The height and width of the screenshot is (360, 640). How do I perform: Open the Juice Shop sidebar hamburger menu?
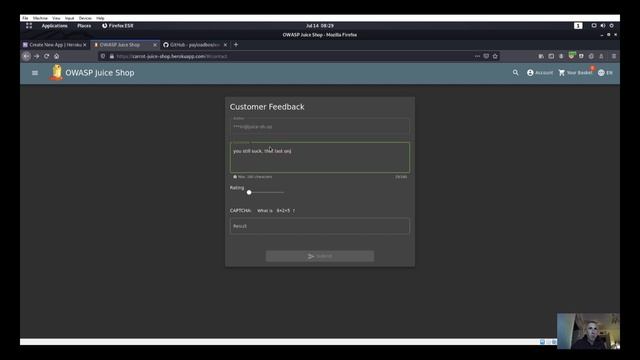coord(35,73)
